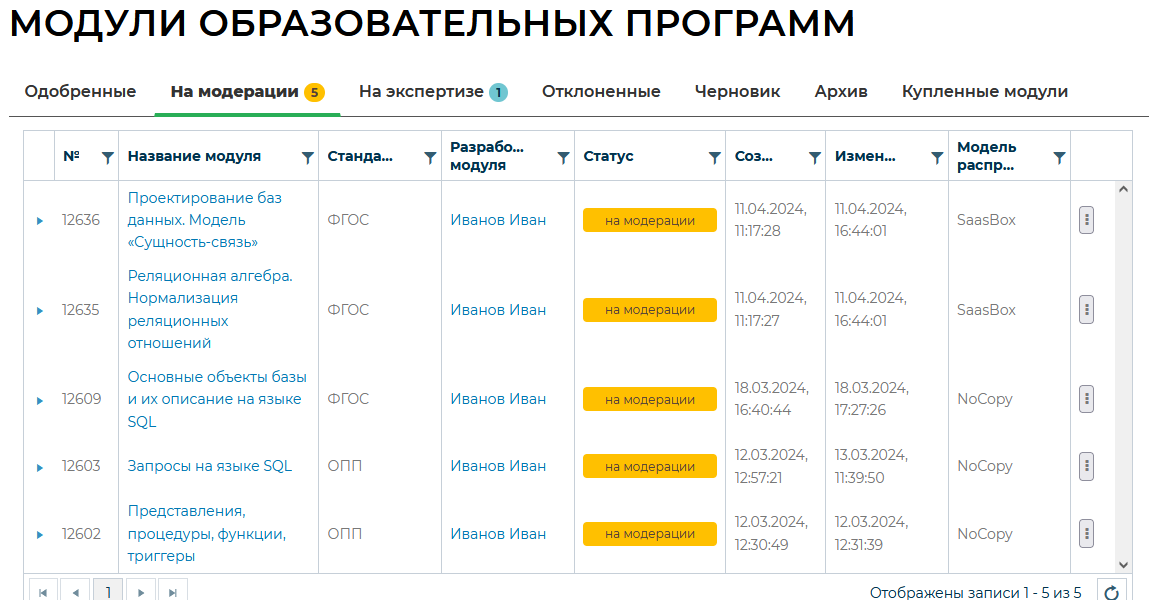Switch to the Одобренные tab

80,92
